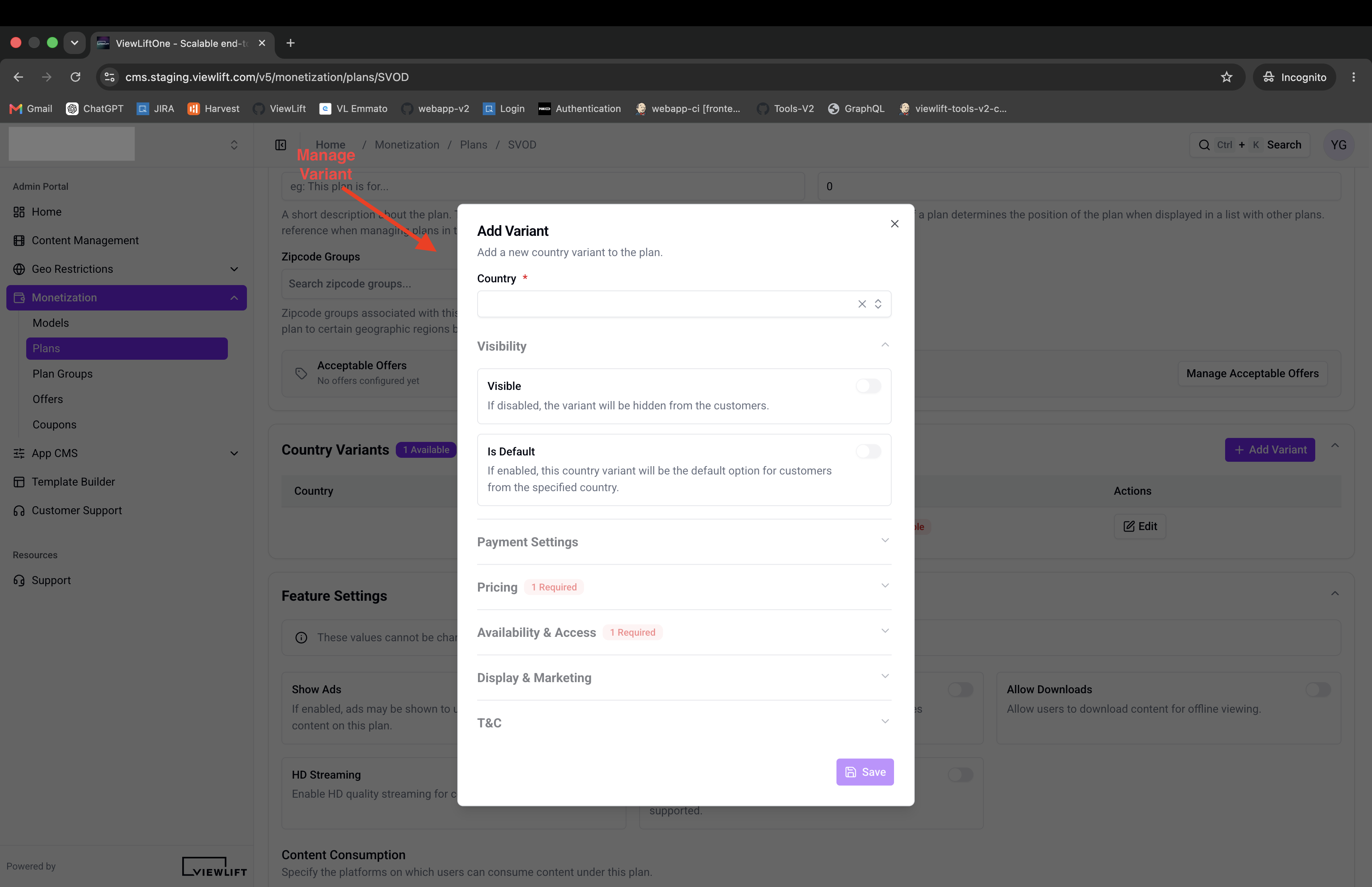
Task: Open the Harvest bookmark
Action: coord(214,109)
